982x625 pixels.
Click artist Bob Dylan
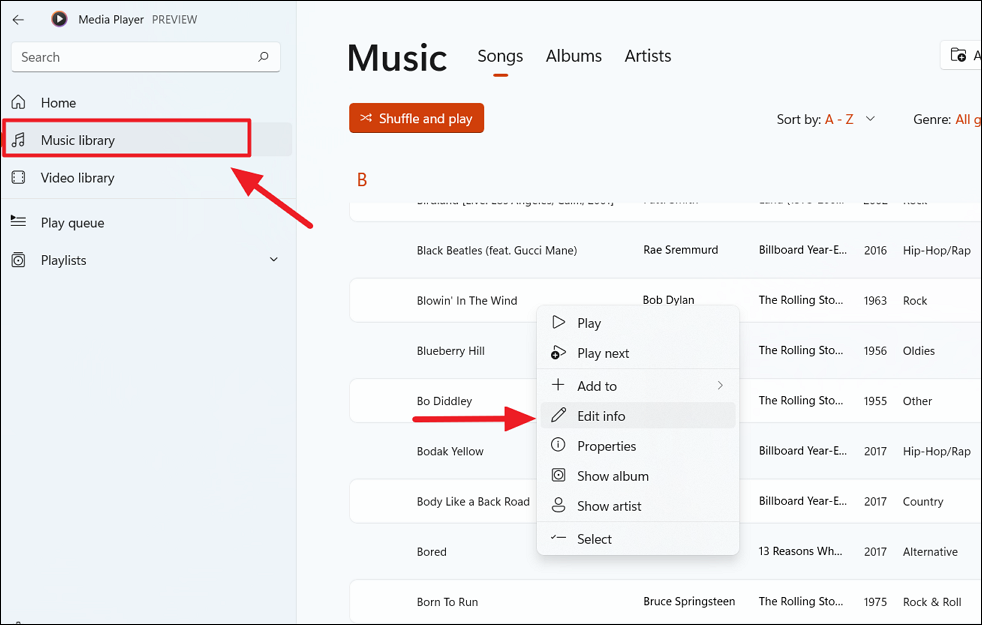click(x=668, y=300)
